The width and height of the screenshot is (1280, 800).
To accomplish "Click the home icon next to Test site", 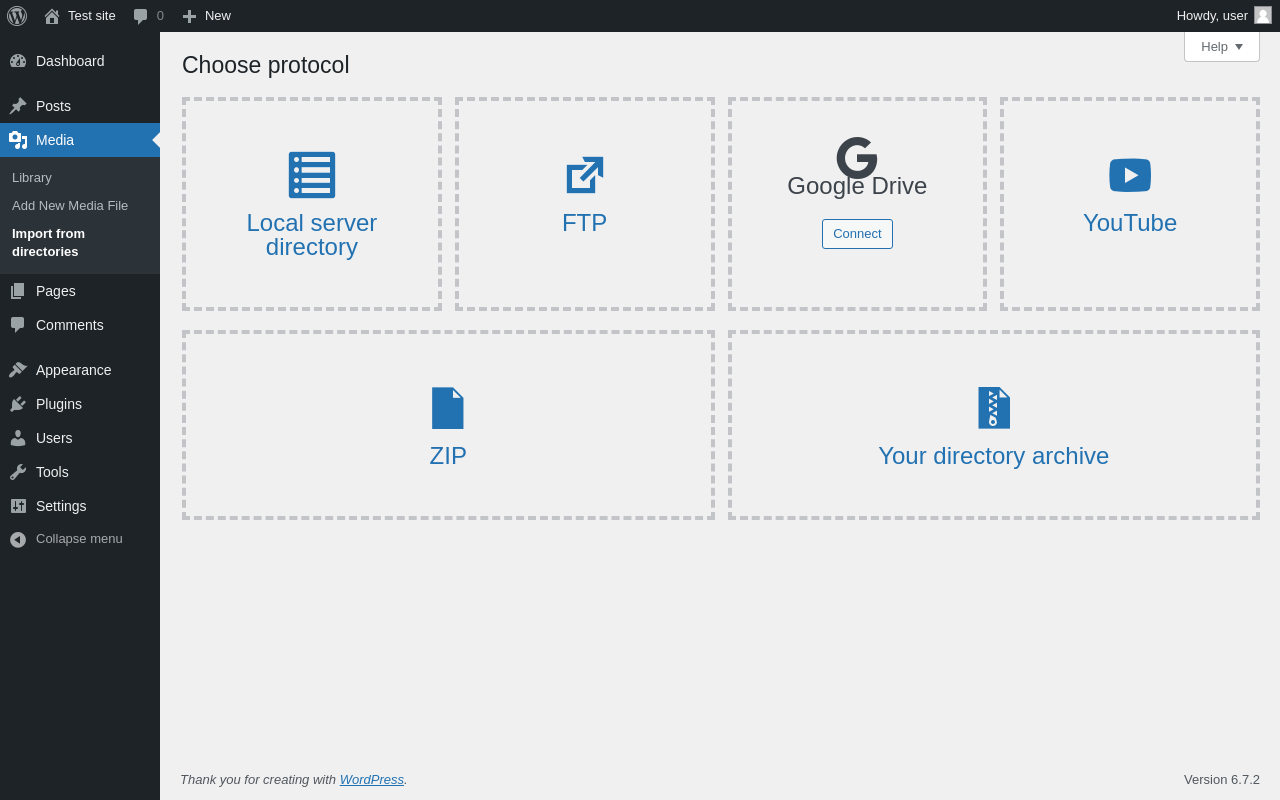I will 52,16.
